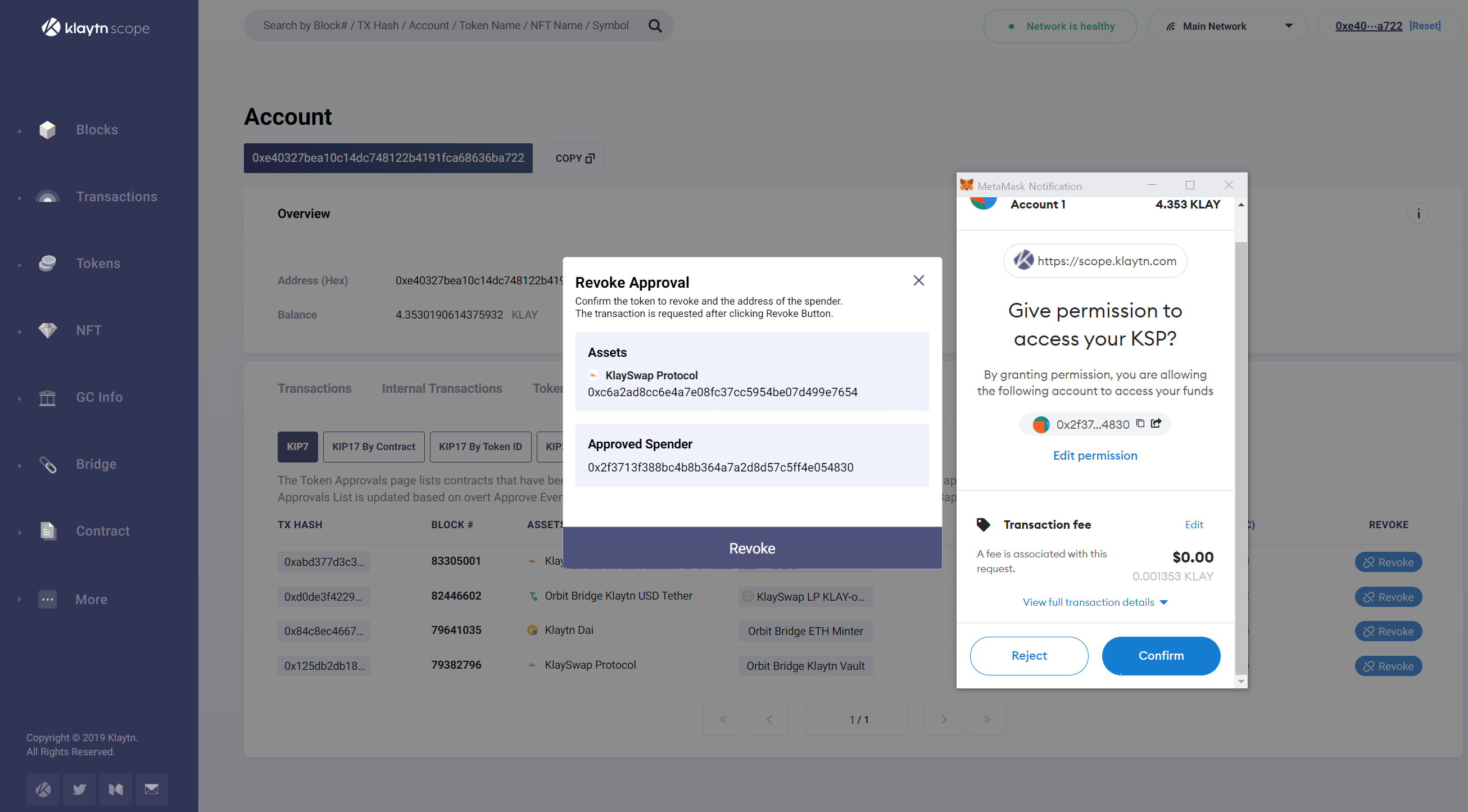
Task: Open block 79641035
Action: (456, 630)
